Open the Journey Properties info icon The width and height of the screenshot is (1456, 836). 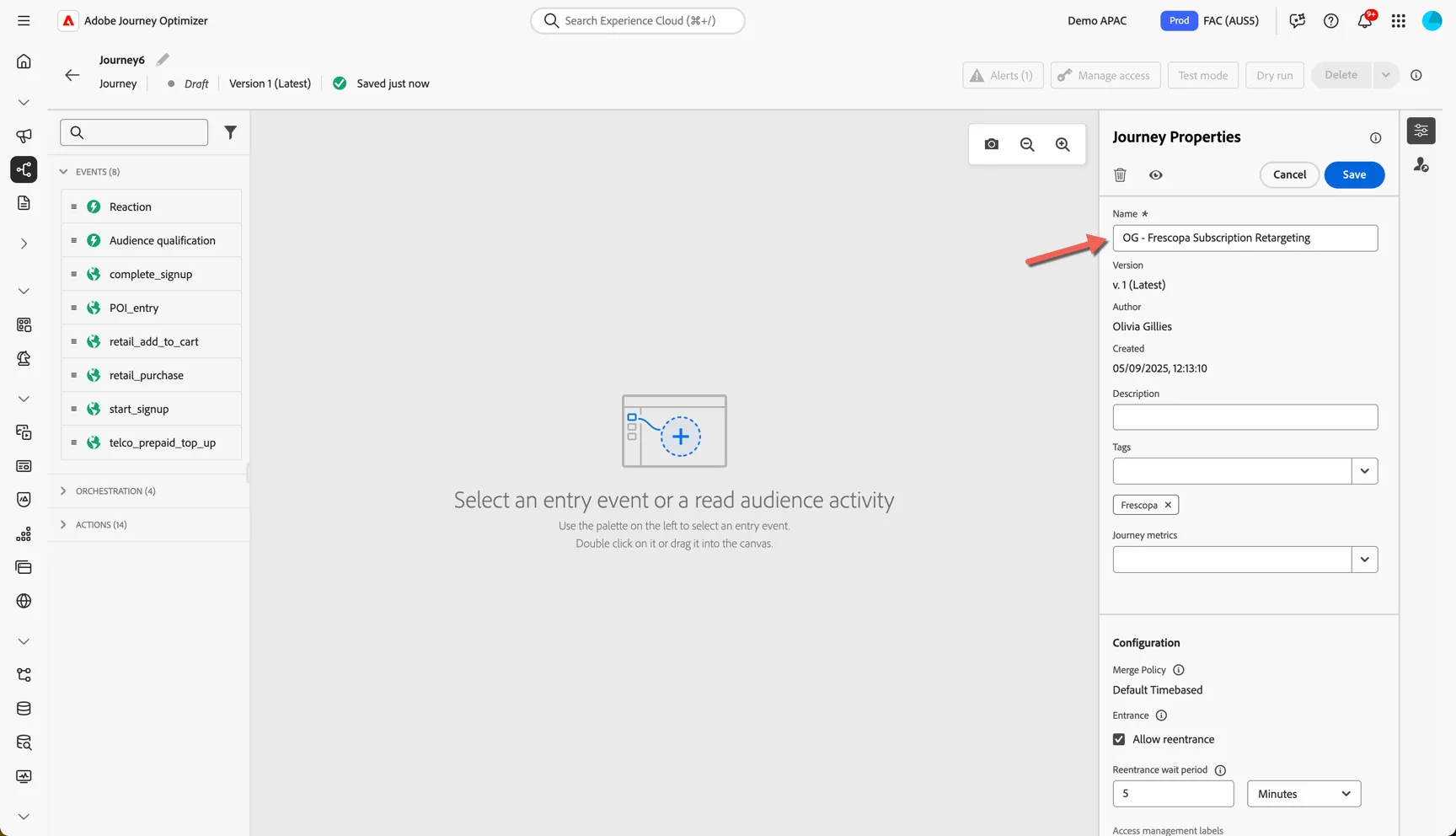coord(1375,137)
